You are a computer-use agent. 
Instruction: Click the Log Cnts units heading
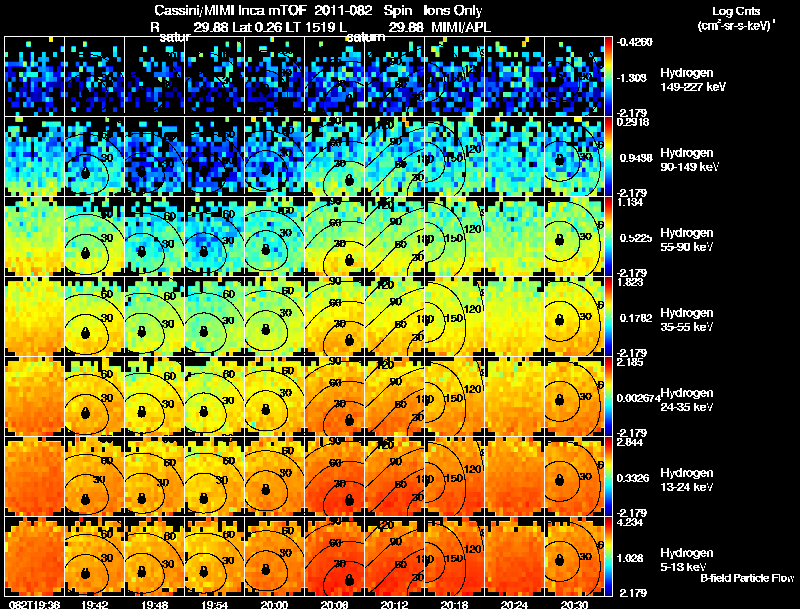click(x=736, y=18)
